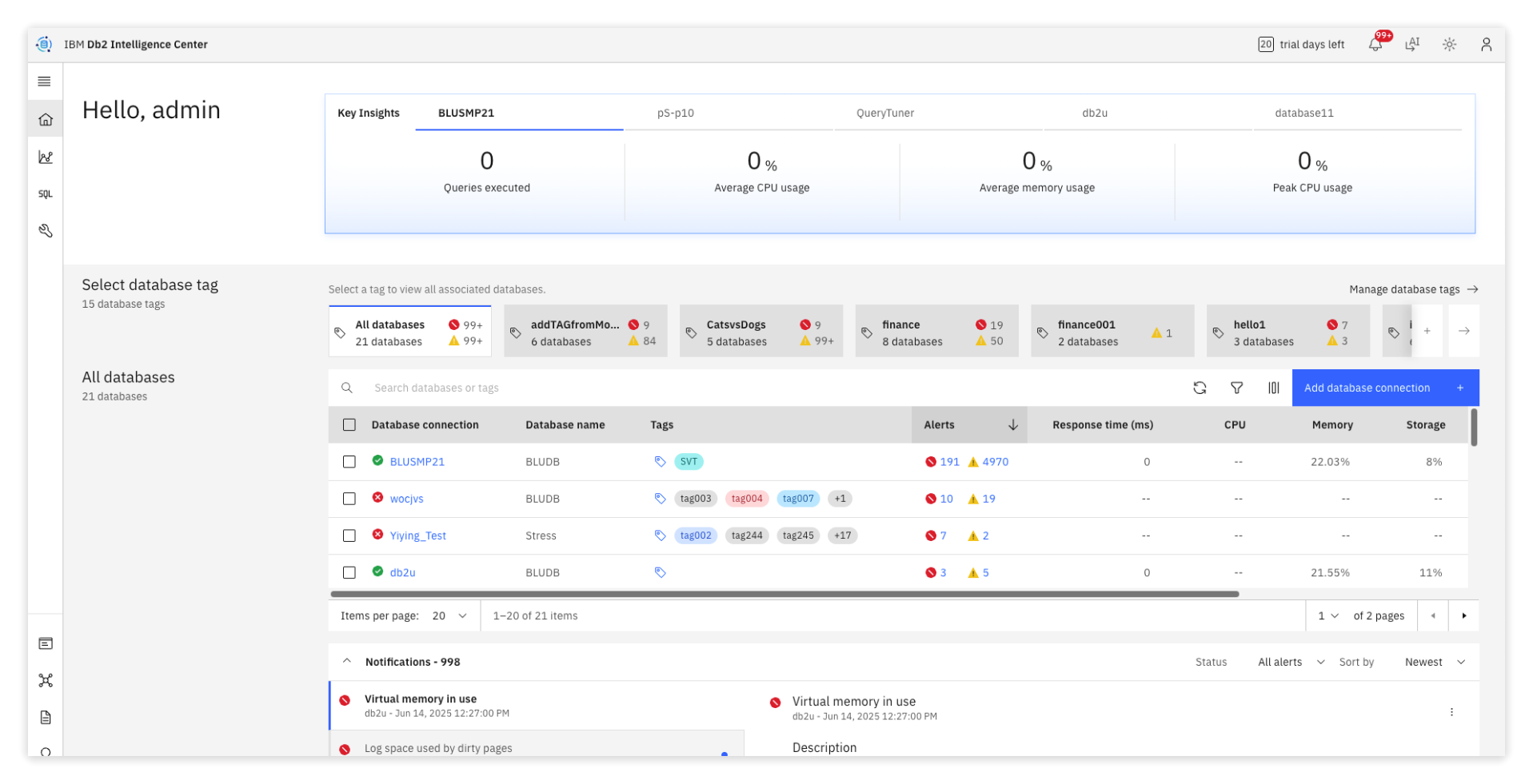
Task: Open db2u database connection link
Action: 402,572
